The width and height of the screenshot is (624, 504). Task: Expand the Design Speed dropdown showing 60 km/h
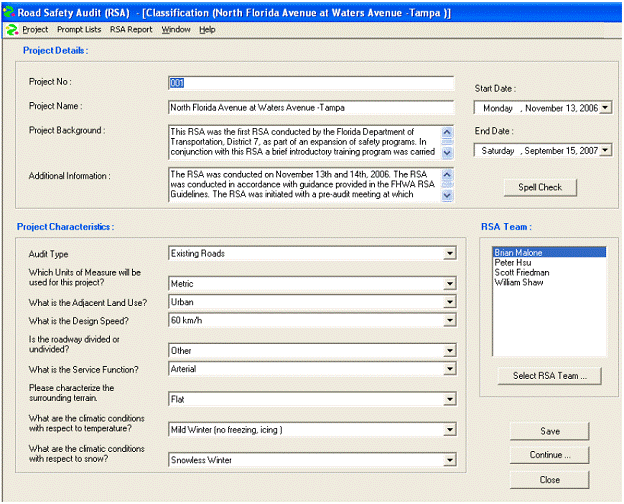point(450,320)
